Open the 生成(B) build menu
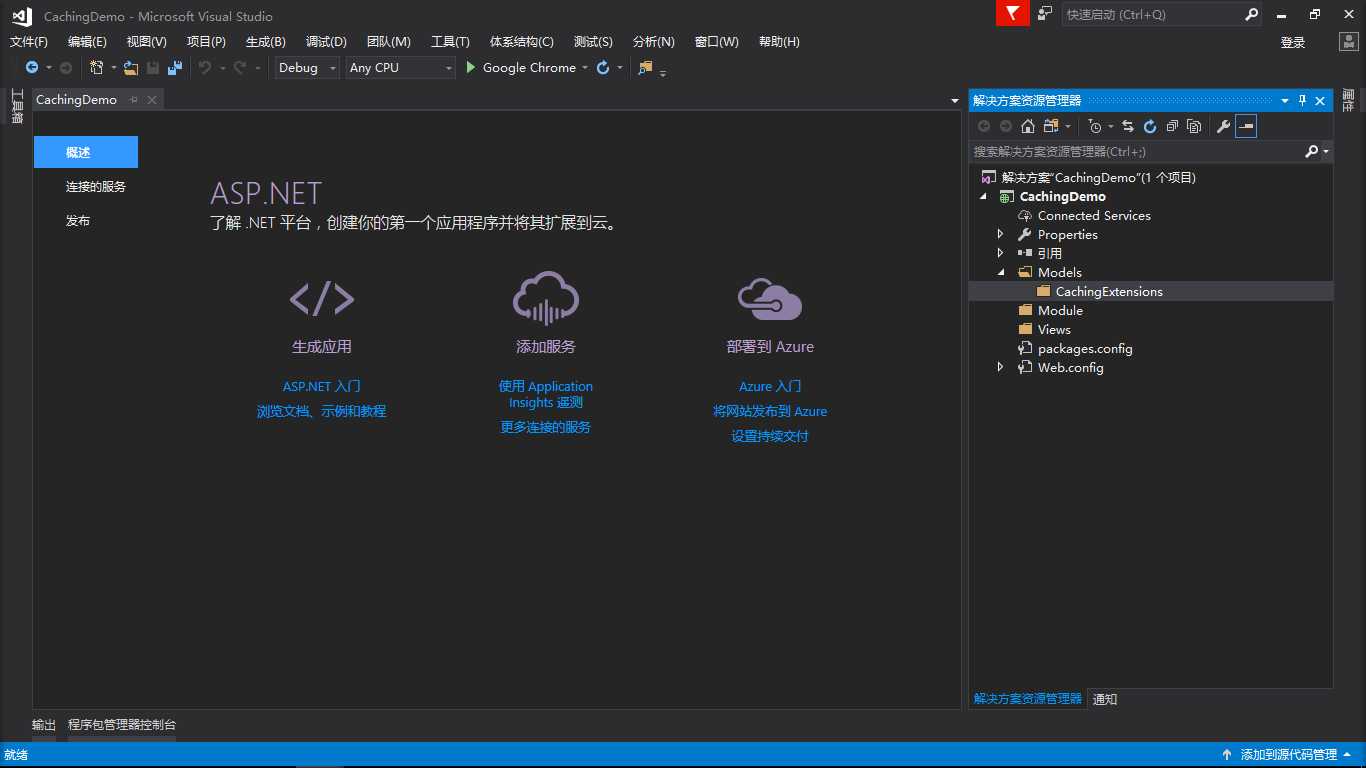Viewport: 1366px width, 768px height. [x=266, y=41]
